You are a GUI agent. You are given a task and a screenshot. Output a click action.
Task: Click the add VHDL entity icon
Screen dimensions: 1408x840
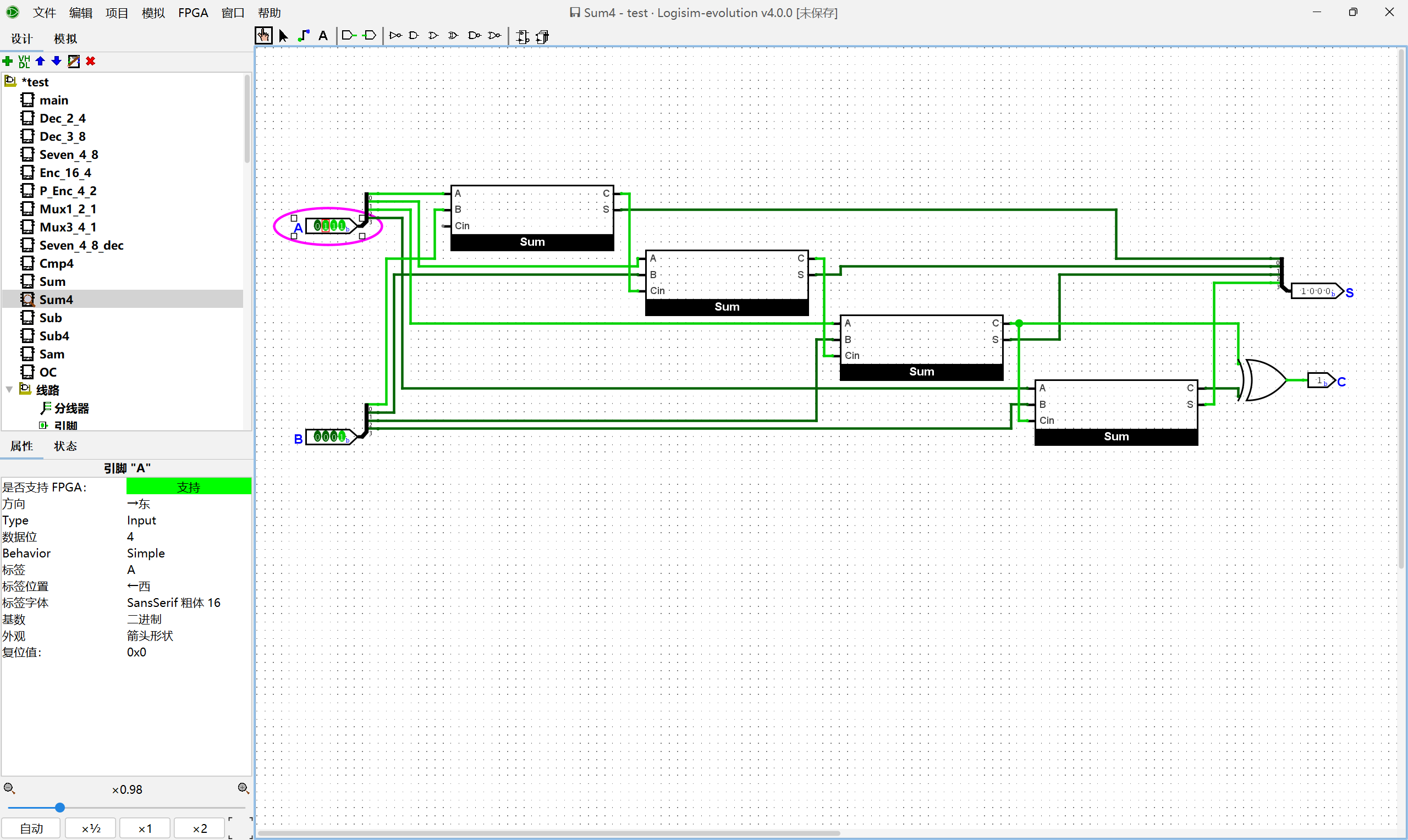click(24, 61)
